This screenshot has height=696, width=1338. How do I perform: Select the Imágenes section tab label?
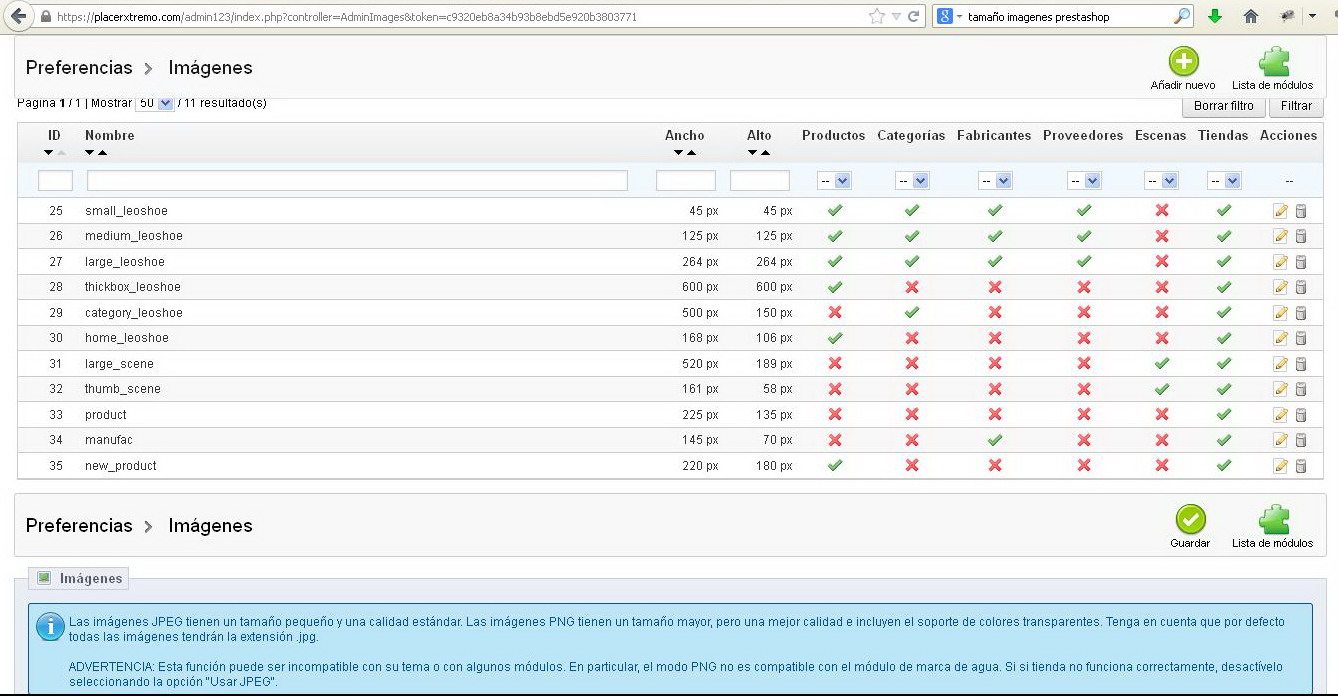(x=79, y=578)
